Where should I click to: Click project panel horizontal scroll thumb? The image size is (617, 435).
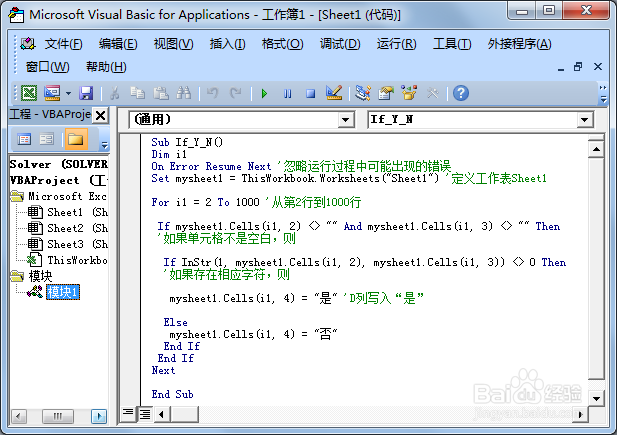(58, 416)
